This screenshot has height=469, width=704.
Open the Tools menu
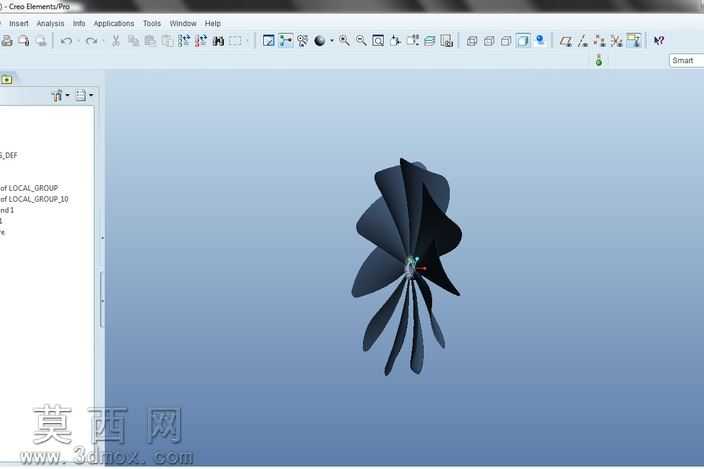152,23
